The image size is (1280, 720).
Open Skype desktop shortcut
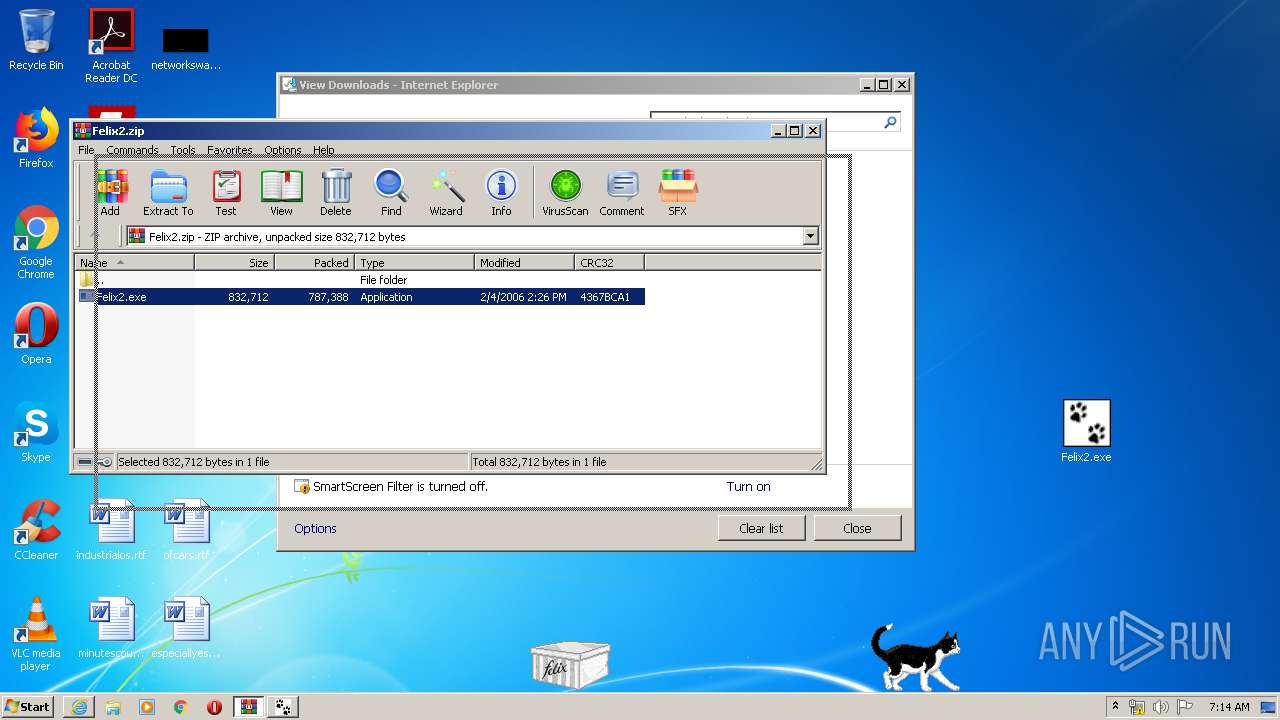(x=36, y=432)
